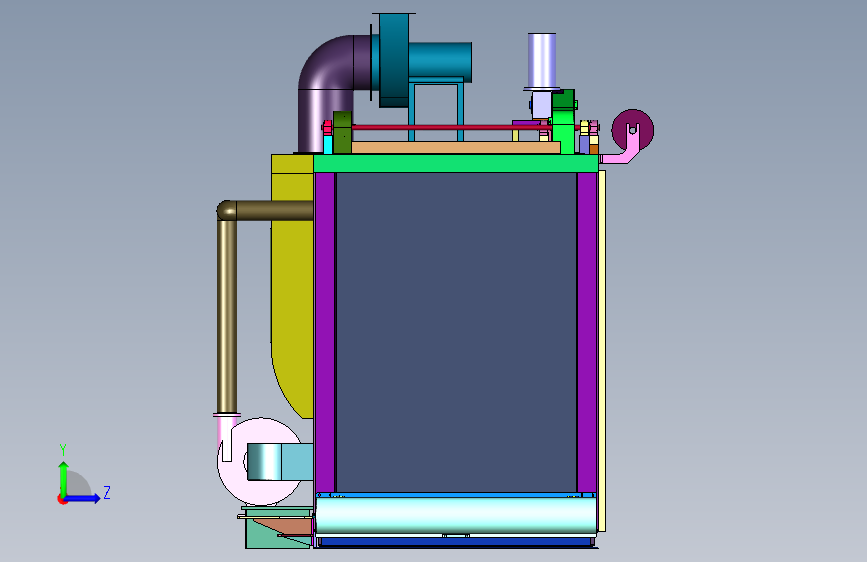The image size is (867, 562).
Task: Select the horizontal brown pipe section
Action: click(x=274, y=210)
